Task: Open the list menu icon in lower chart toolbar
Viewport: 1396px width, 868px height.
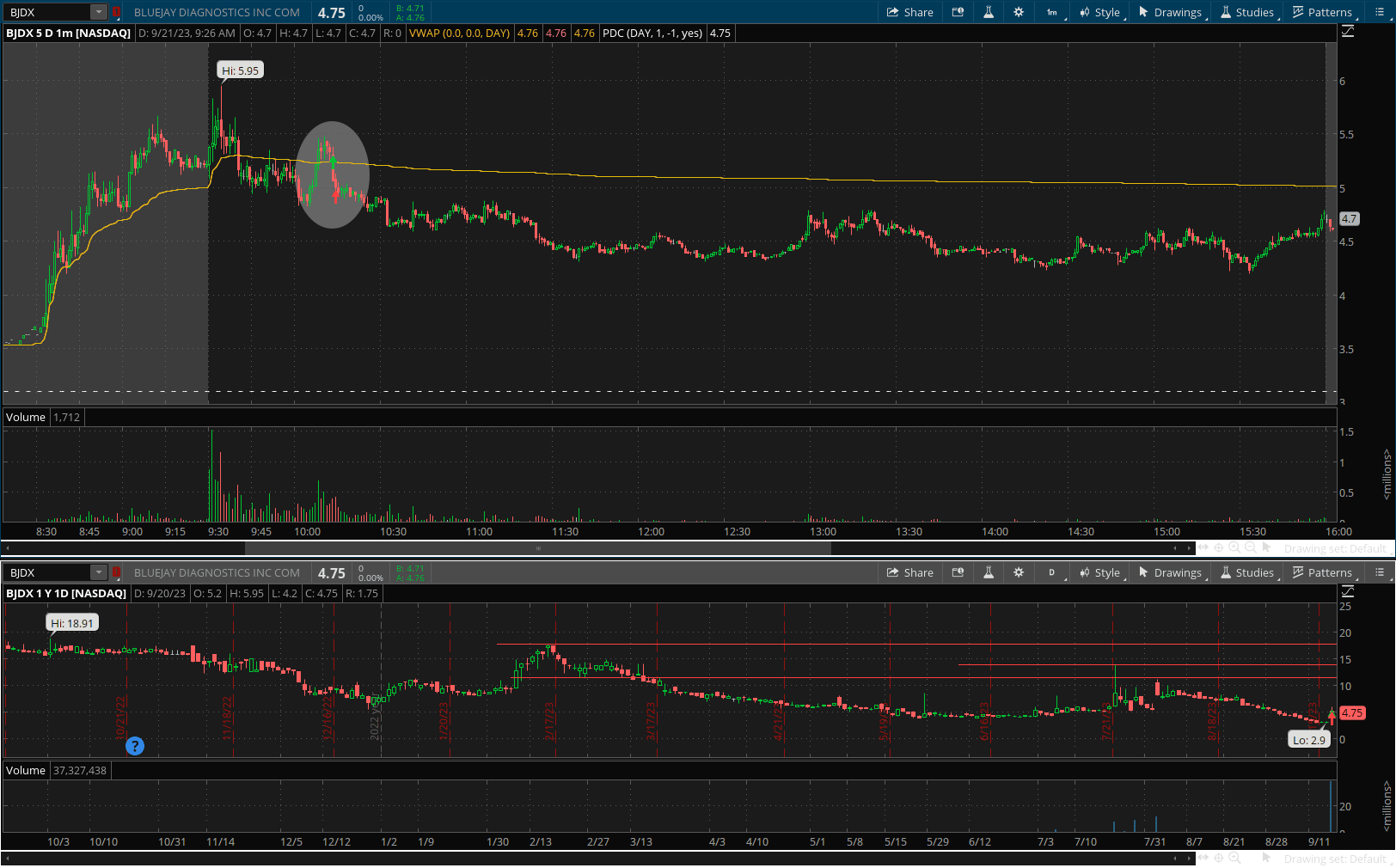Action: click(1380, 572)
